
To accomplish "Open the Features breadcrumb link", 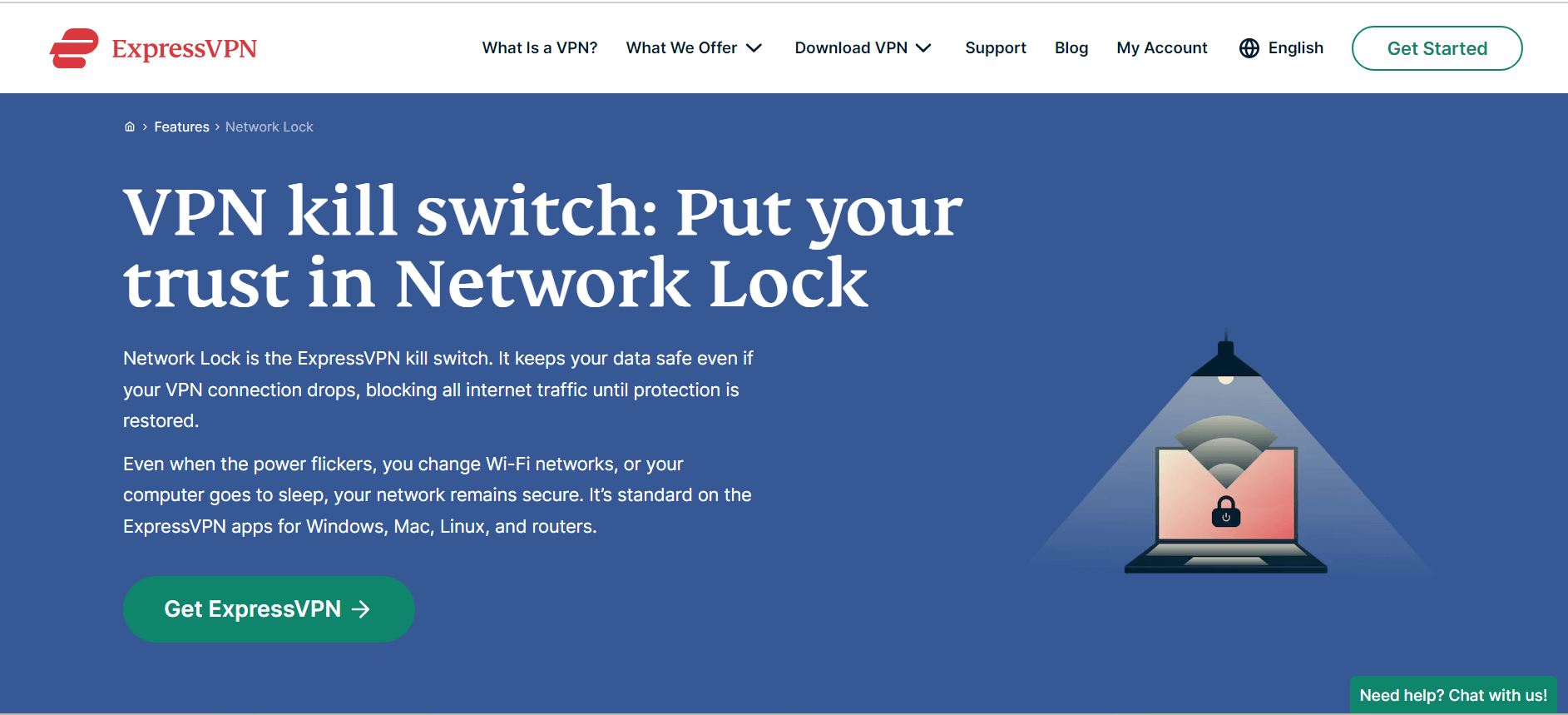I will click(181, 126).
